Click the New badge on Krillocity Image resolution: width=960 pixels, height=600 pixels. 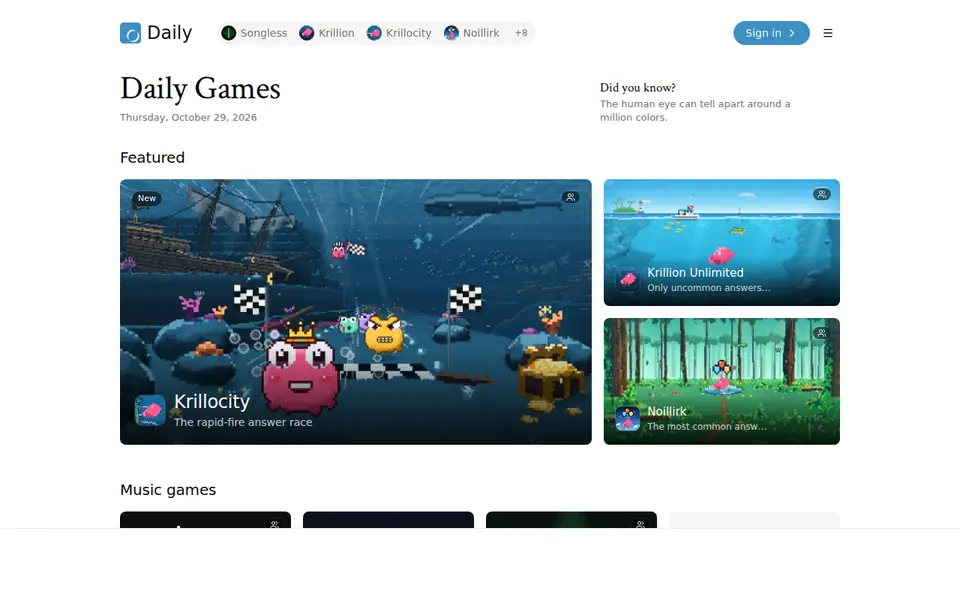pyautogui.click(x=147, y=198)
